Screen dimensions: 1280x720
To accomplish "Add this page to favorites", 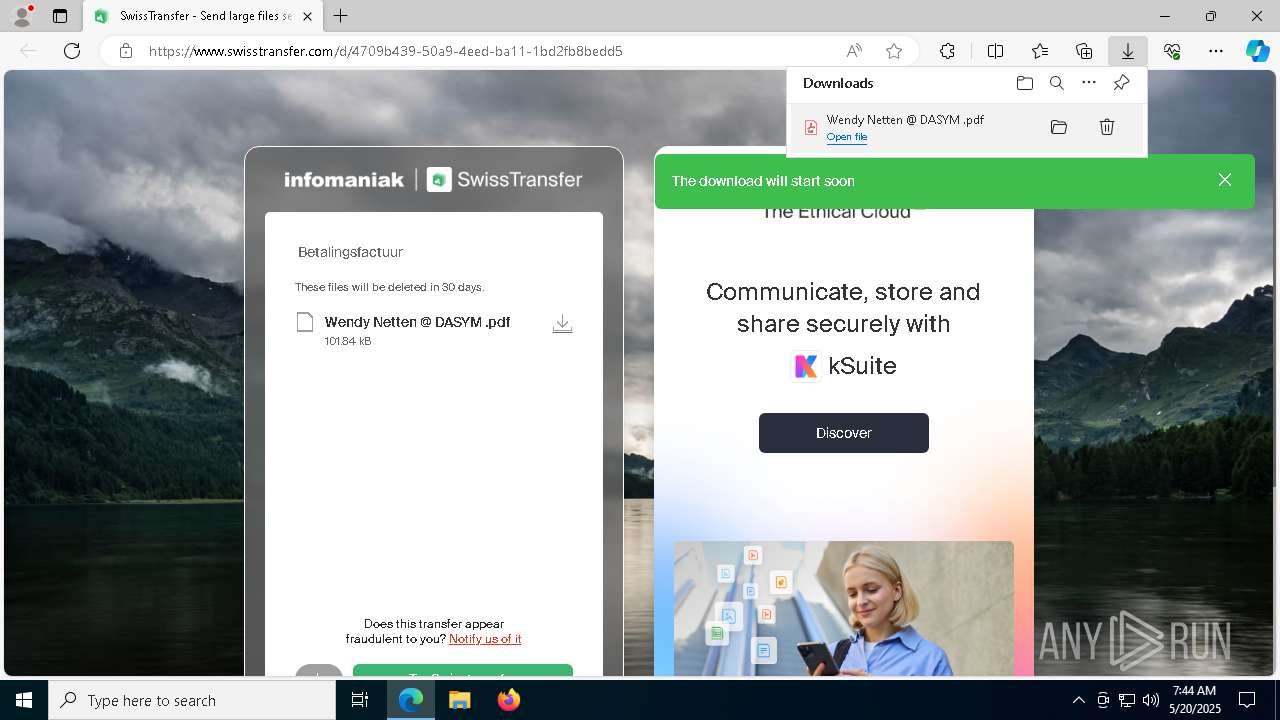I will pos(894,51).
